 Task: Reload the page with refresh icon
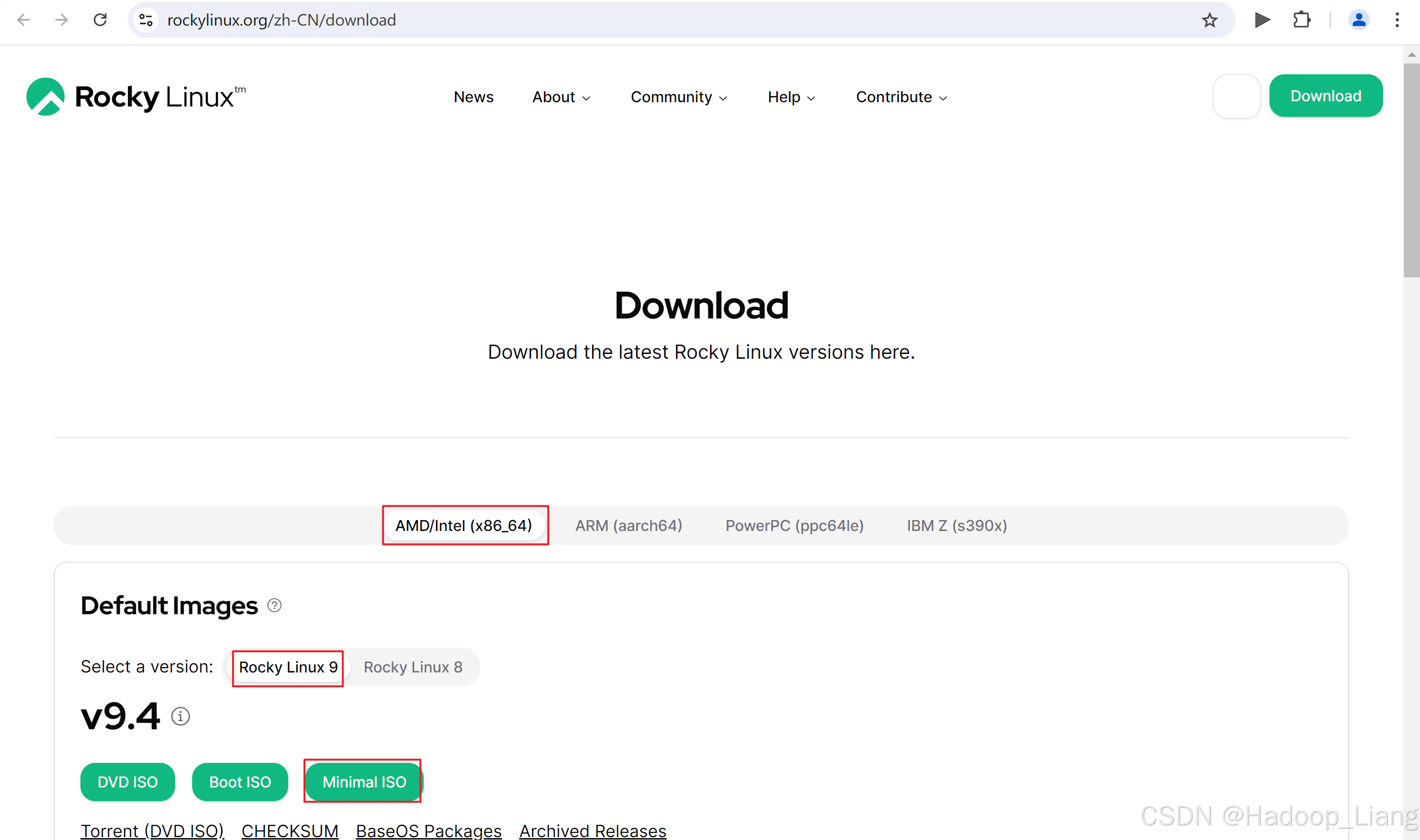(x=100, y=20)
